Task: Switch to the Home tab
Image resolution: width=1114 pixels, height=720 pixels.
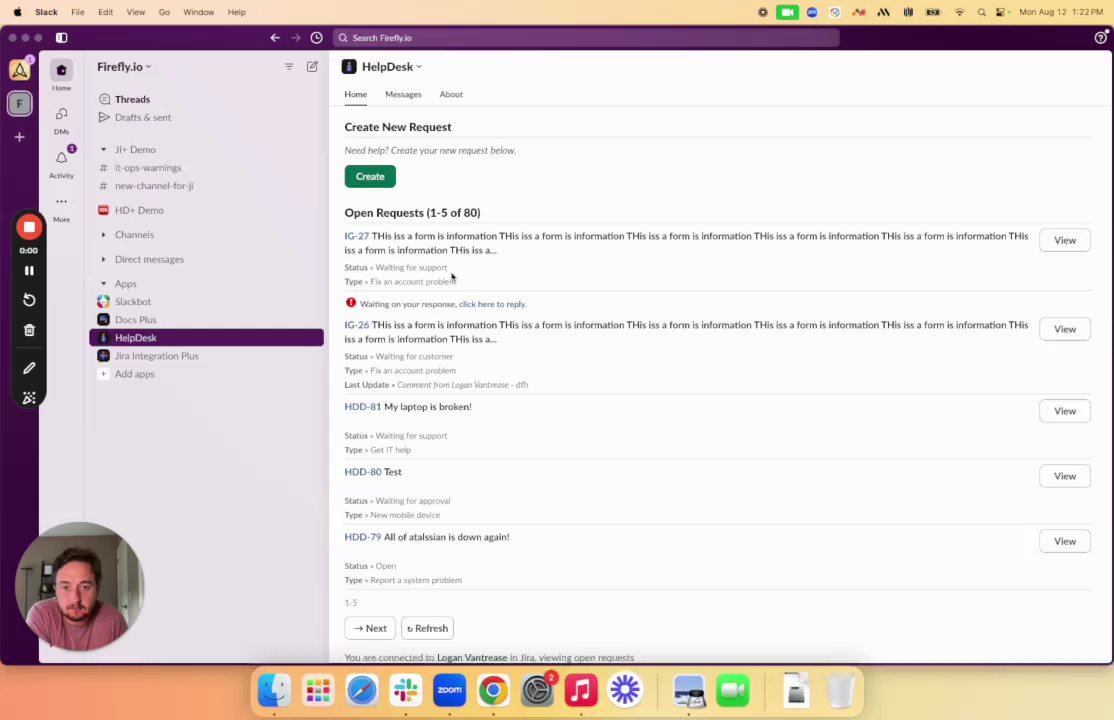Action: pos(356,95)
